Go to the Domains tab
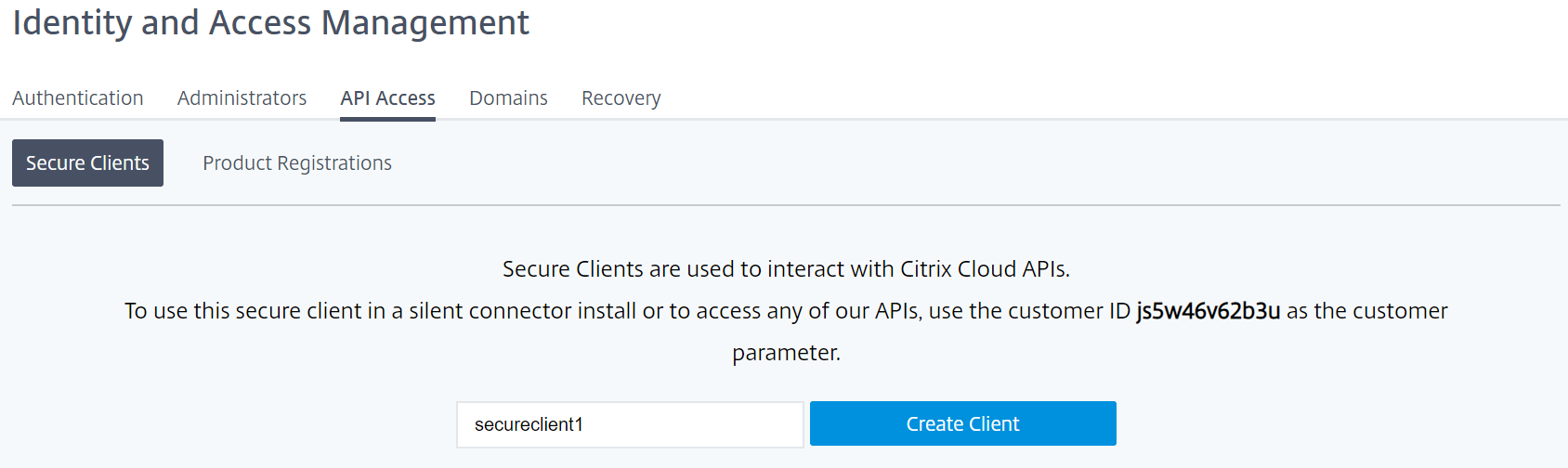 pos(508,97)
